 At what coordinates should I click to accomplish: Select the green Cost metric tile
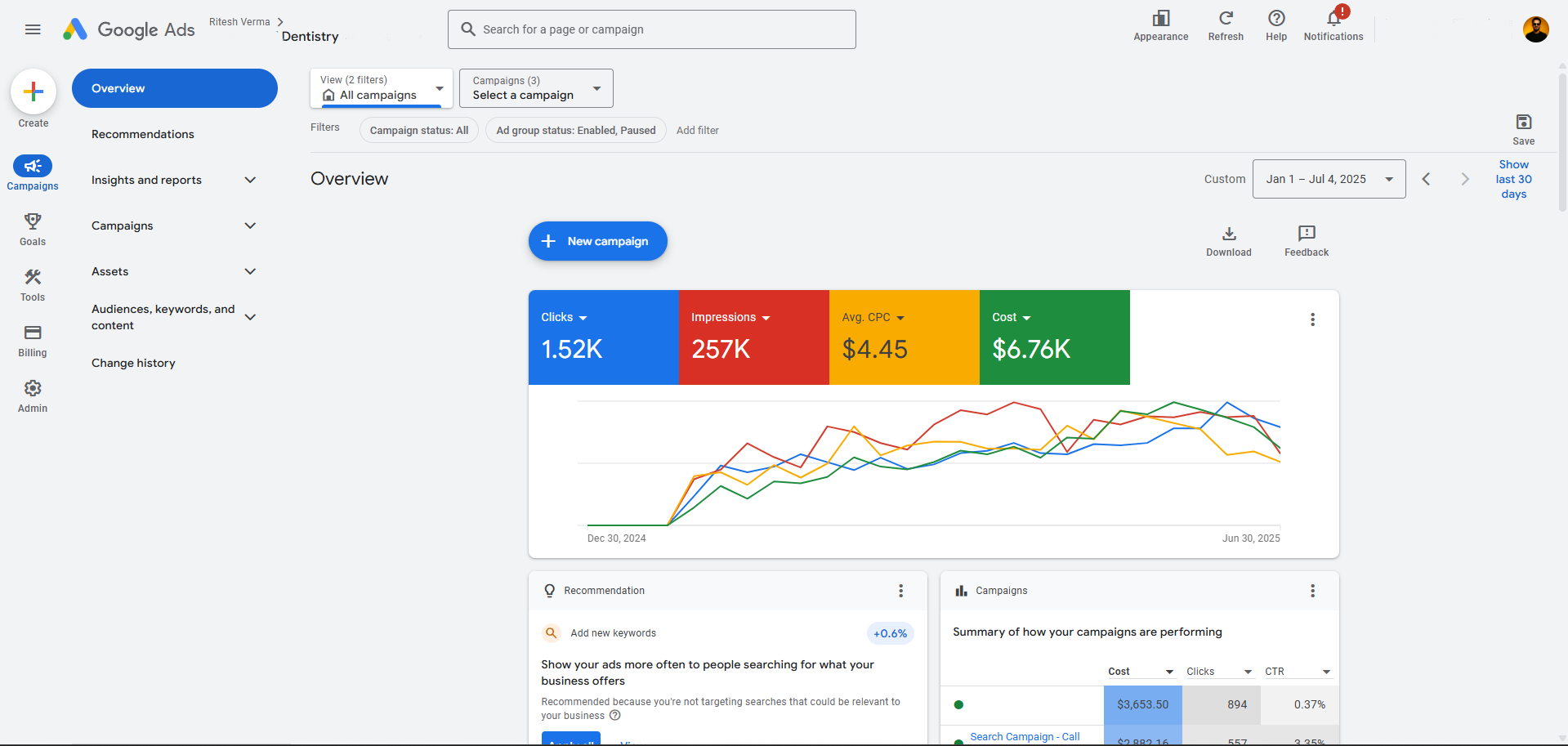[x=1053, y=337]
